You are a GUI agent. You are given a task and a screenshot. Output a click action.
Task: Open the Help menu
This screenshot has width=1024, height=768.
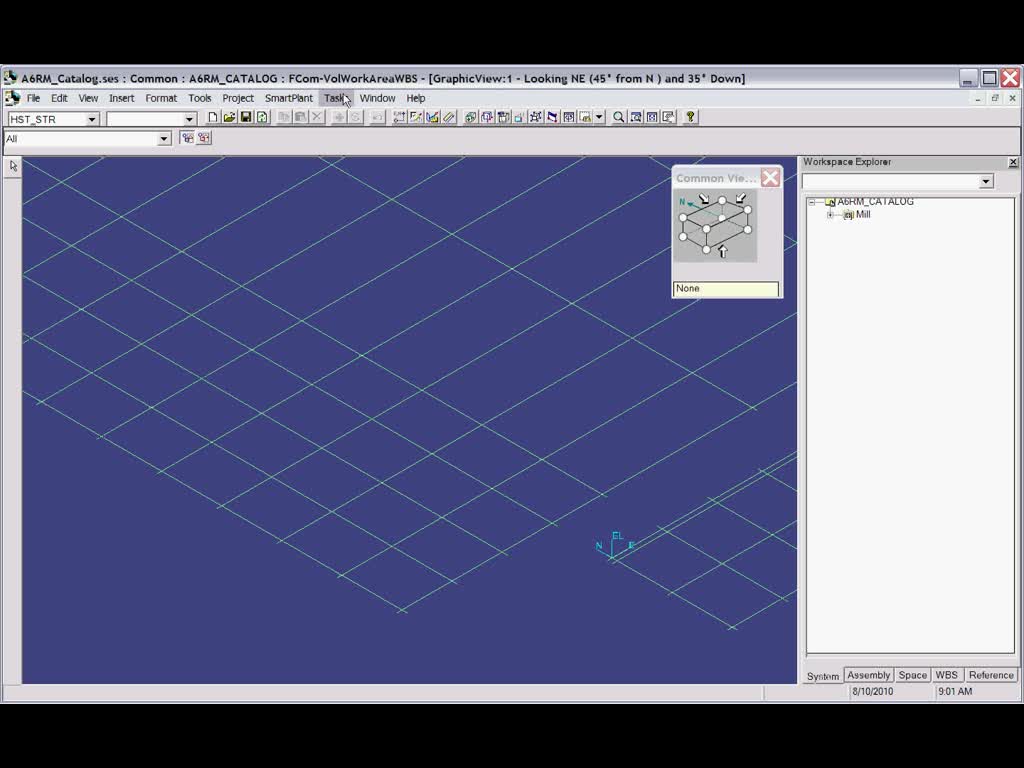415,98
